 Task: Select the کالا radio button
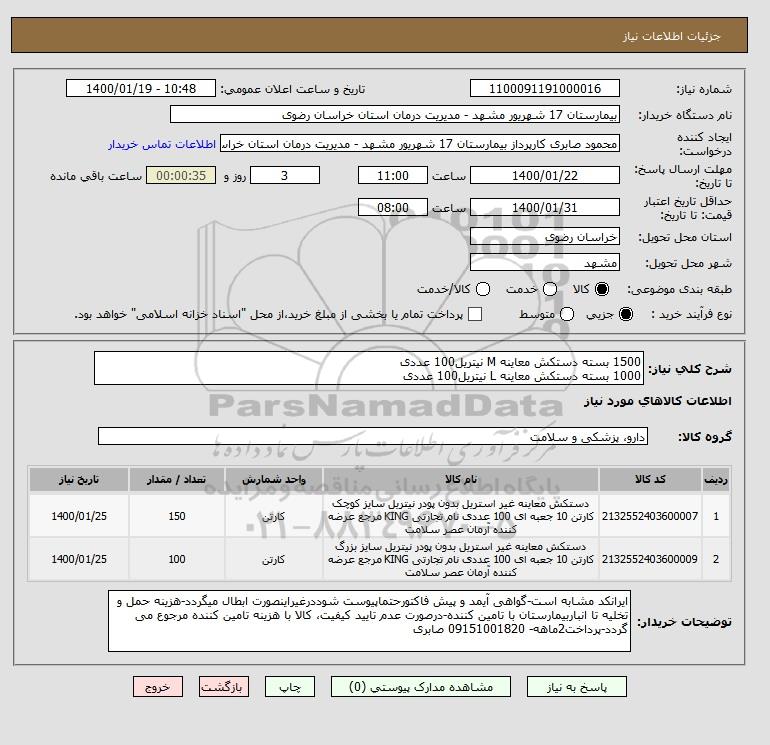(602, 289)
